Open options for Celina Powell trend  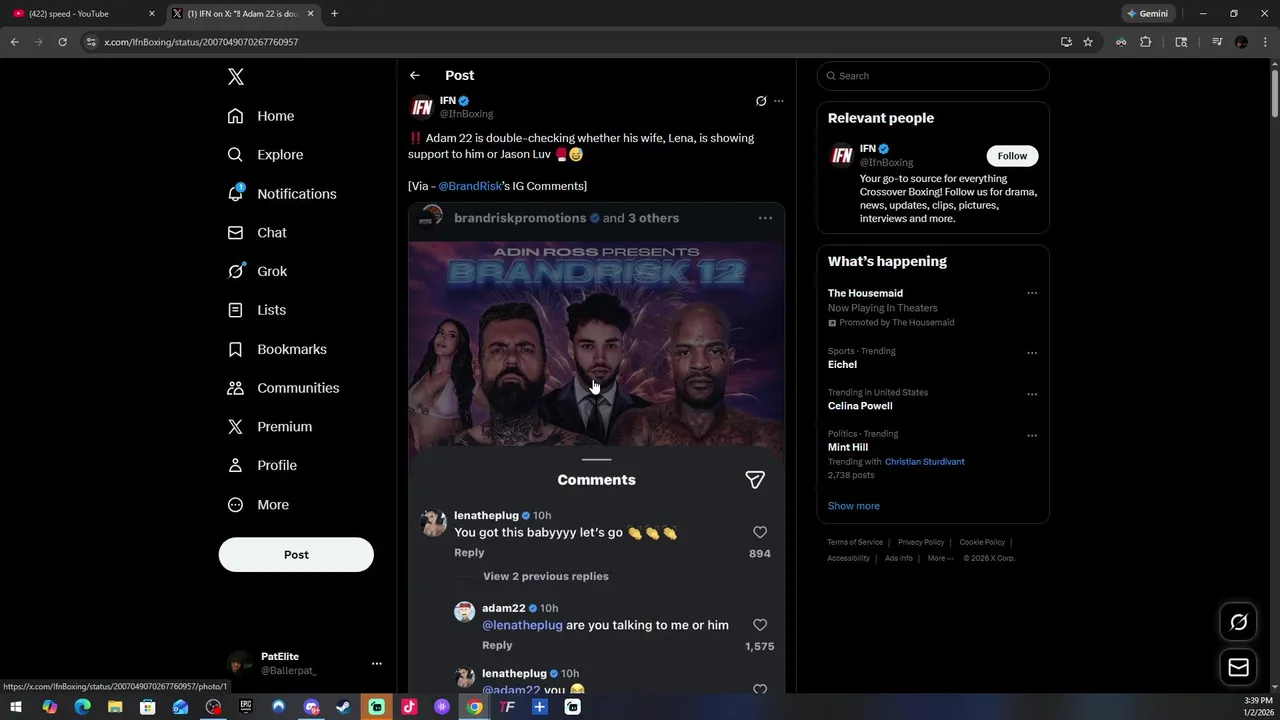1032,394
